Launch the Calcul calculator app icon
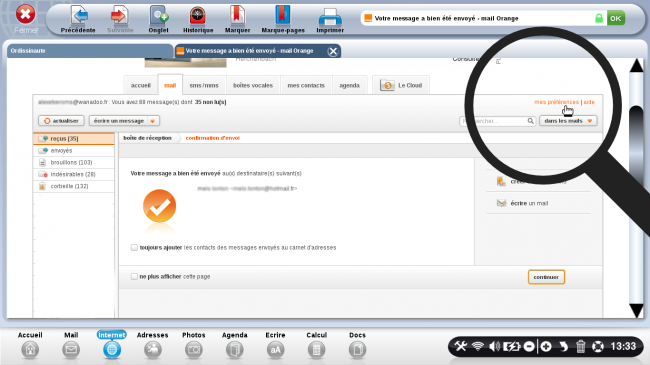The width and height of the screenshot is (650, 365). (x=316, y=350)
